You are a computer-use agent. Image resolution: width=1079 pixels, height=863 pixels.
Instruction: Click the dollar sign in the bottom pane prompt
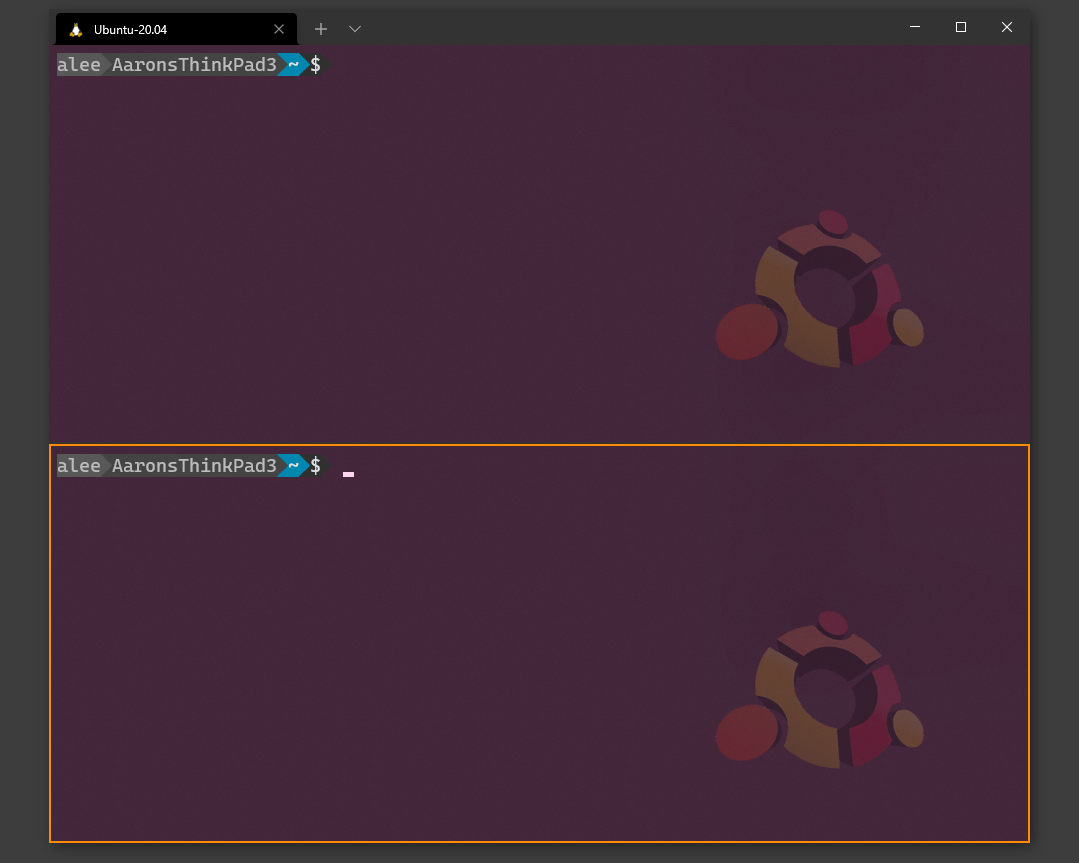tap(316, 465)
